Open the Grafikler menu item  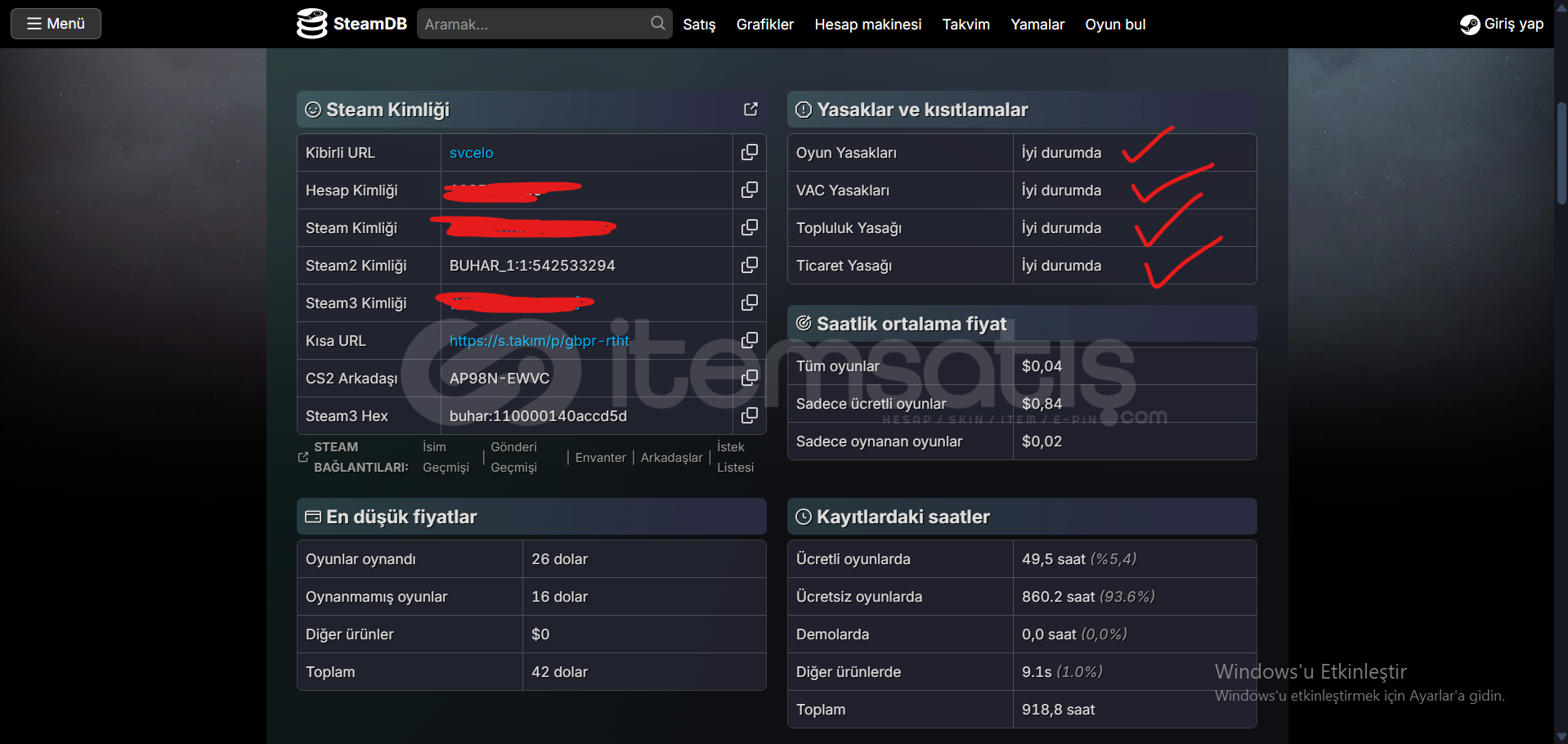(x=764, y=25)
